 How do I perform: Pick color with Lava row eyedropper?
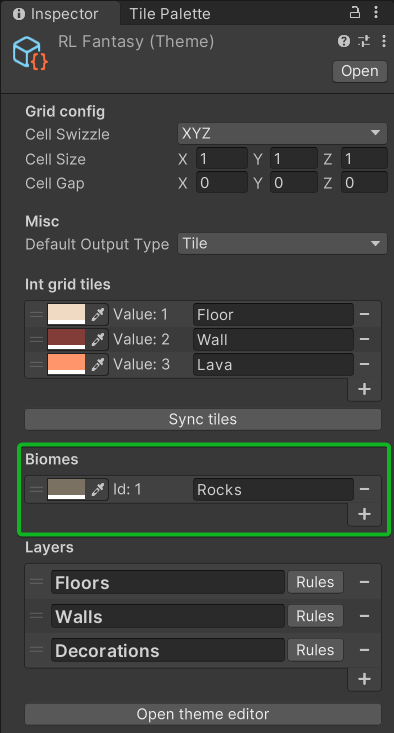click(x=97, y=364)
